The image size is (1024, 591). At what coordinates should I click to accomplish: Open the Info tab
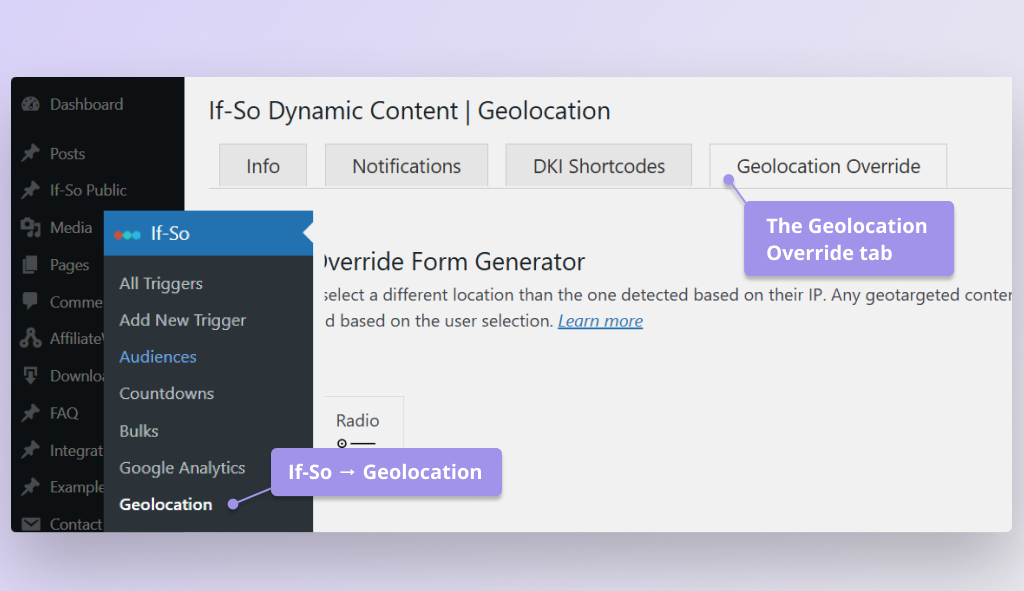coord(263,165)
